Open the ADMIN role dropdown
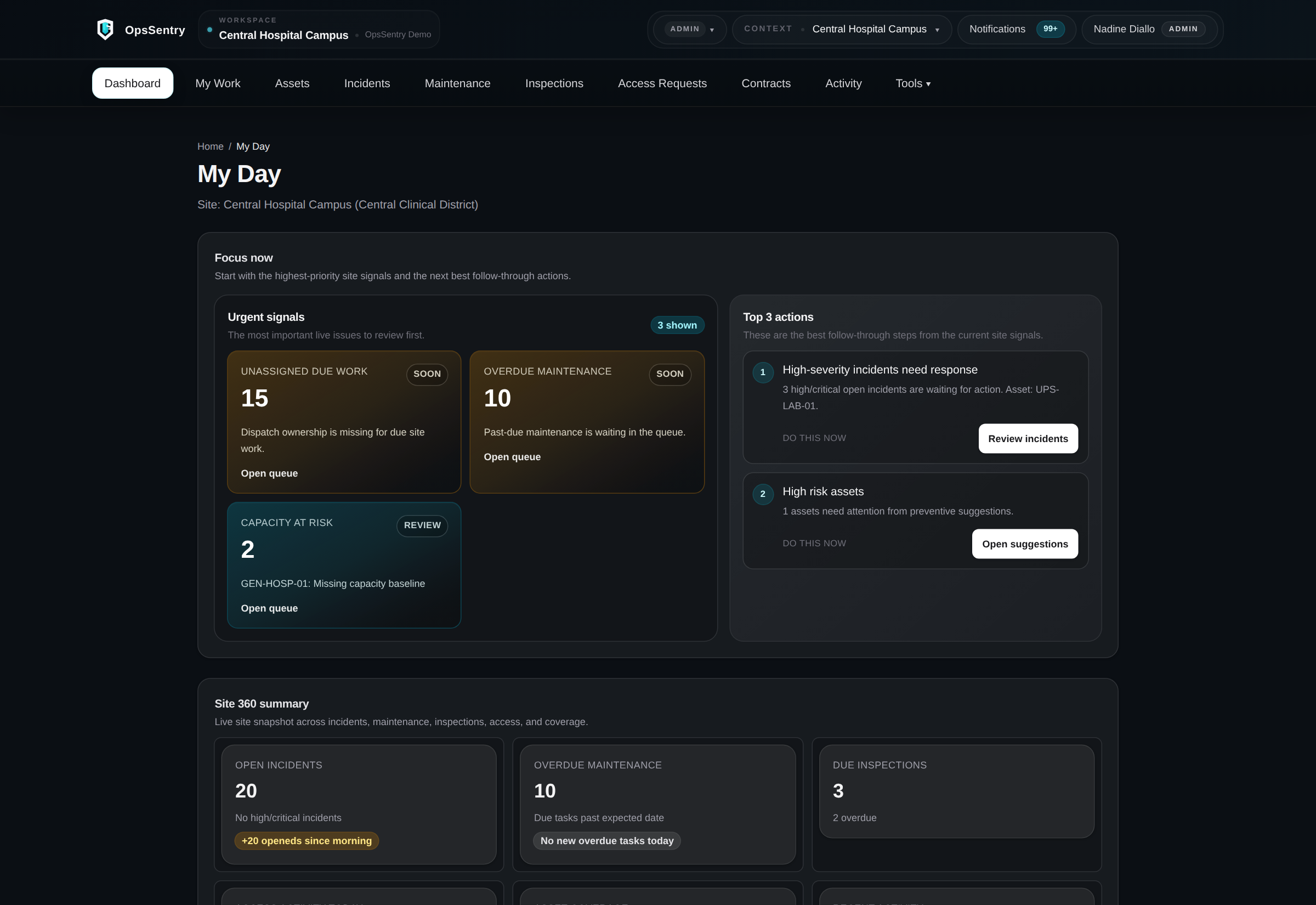 690,30
